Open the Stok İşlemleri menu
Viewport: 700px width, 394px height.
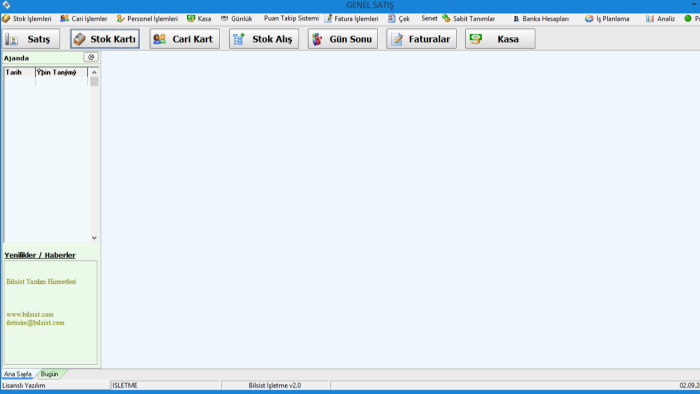tap(27, 19)
